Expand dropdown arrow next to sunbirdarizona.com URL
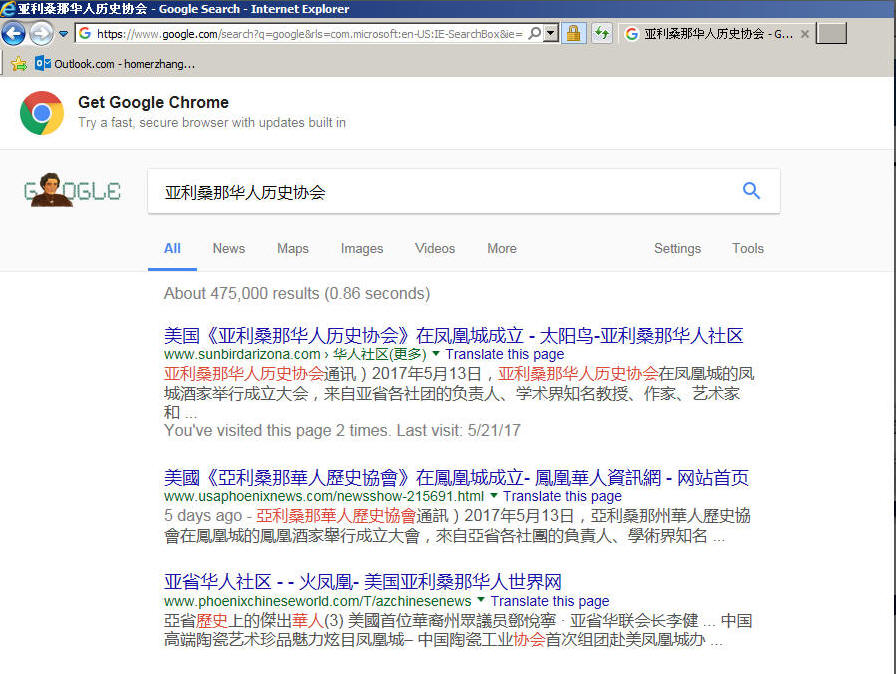Screen dimensions: 896x674 point(436,353)
